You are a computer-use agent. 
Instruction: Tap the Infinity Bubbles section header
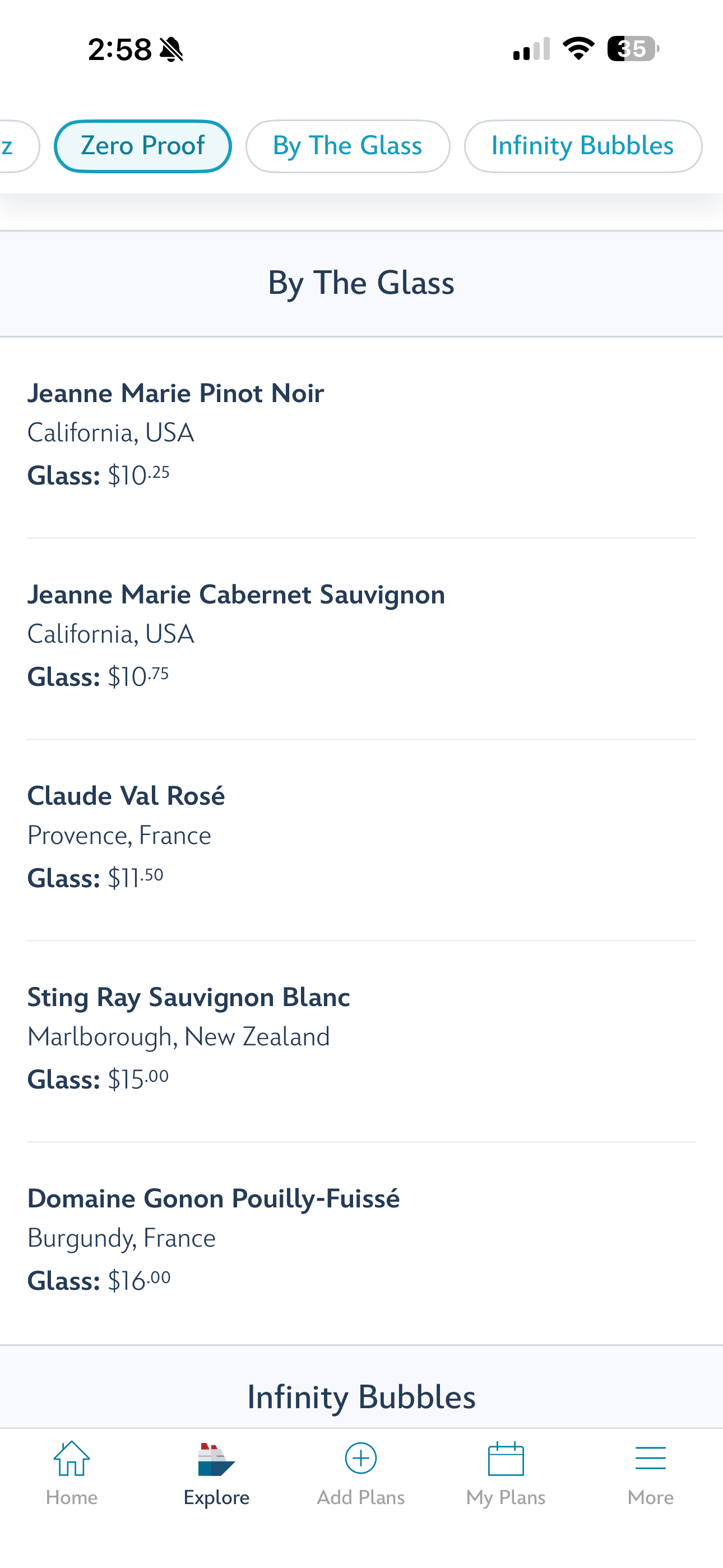361,1397
